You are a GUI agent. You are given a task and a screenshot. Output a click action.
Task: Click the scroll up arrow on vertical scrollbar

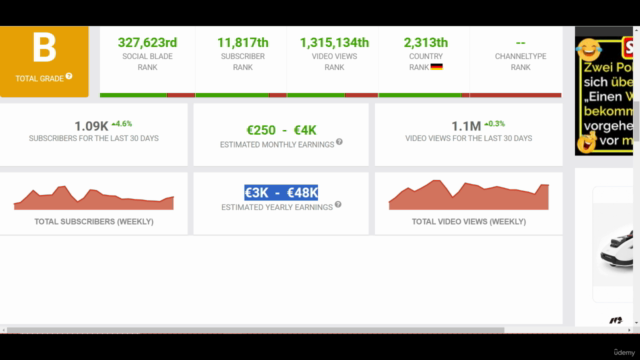click(x=636, y=30)
